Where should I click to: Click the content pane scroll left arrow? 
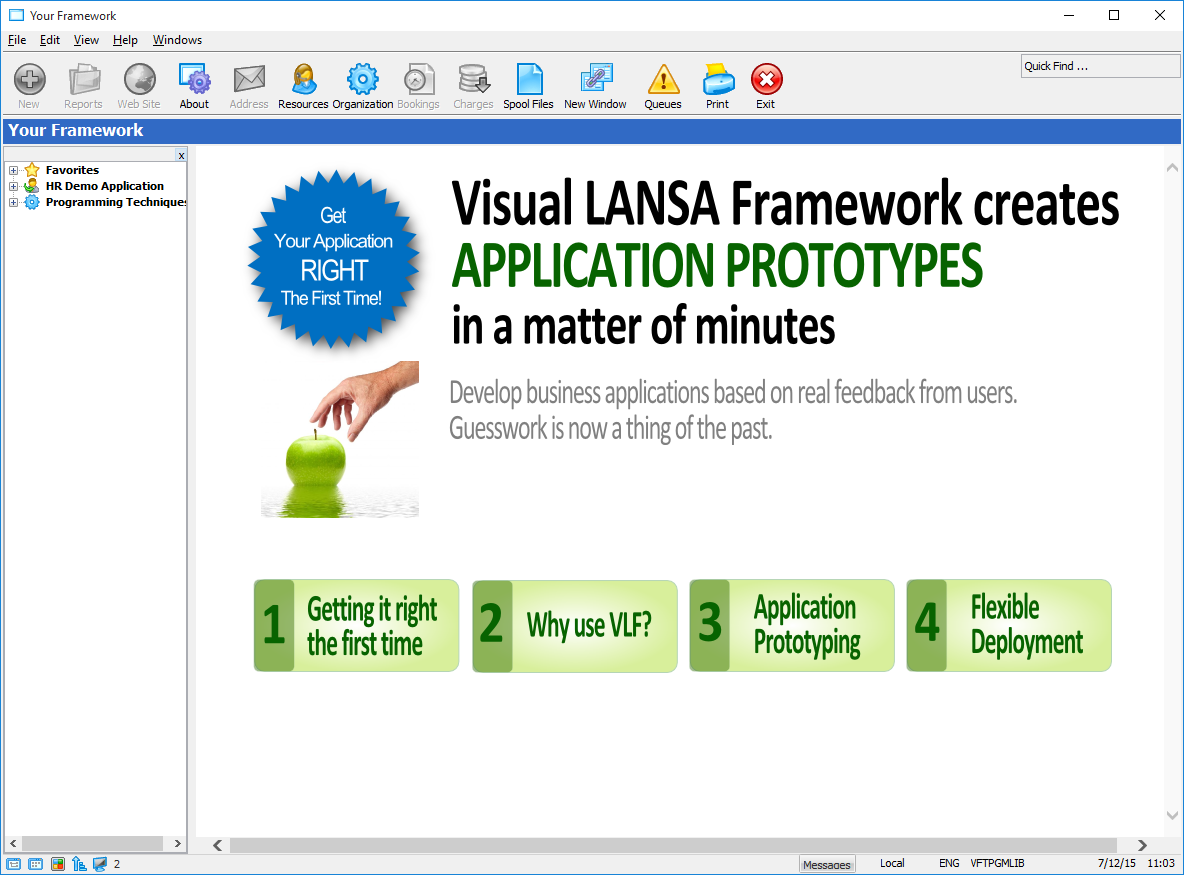[217, 845]
